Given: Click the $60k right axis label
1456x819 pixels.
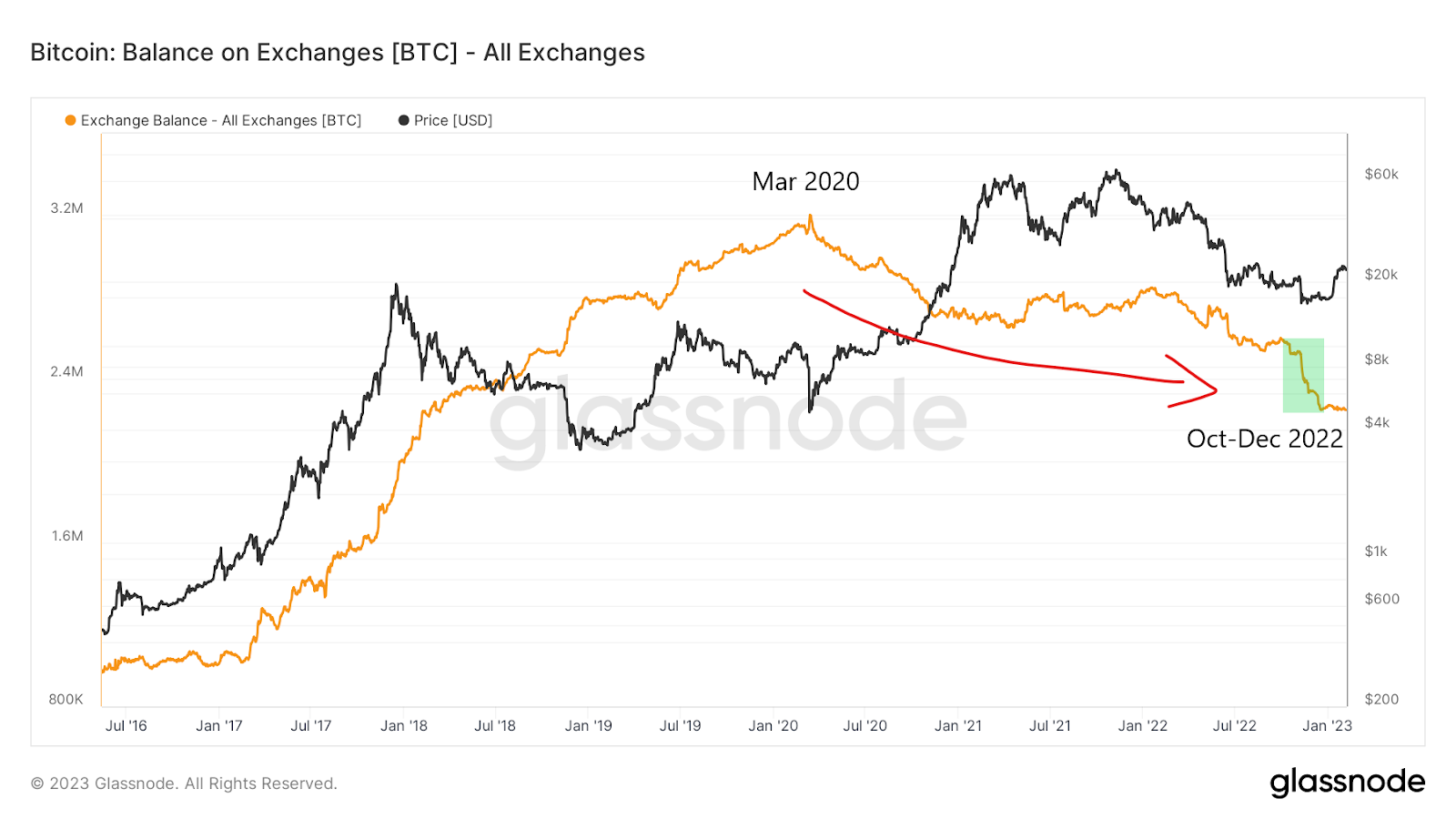Looking at the screenshot, I should (1381, 174).
